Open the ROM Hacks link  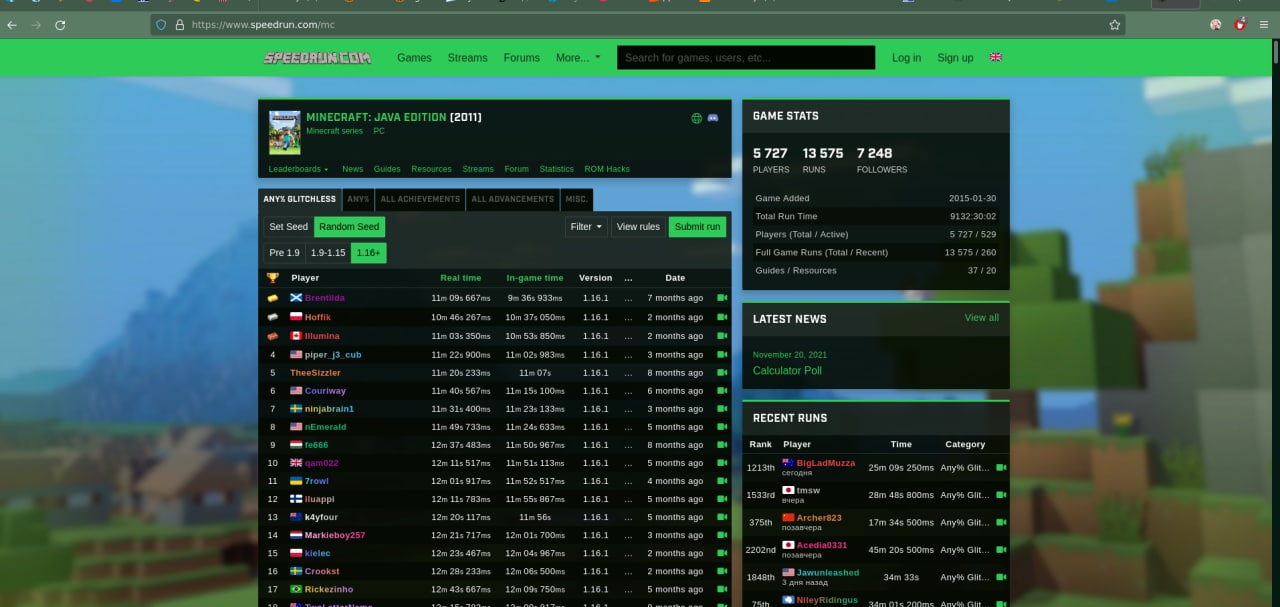(607, 169)
